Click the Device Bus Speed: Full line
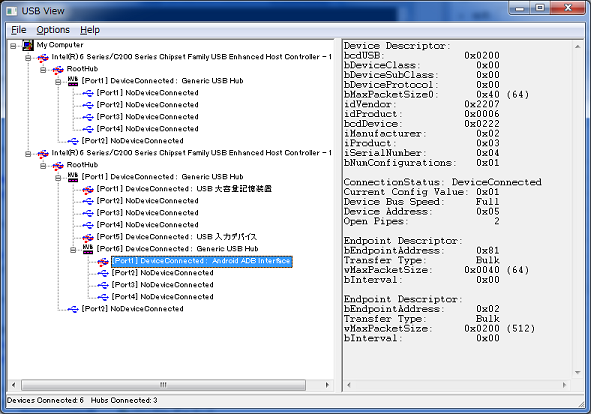The width and height of the screenshot is (591, 414). click(x=421, y=202)
